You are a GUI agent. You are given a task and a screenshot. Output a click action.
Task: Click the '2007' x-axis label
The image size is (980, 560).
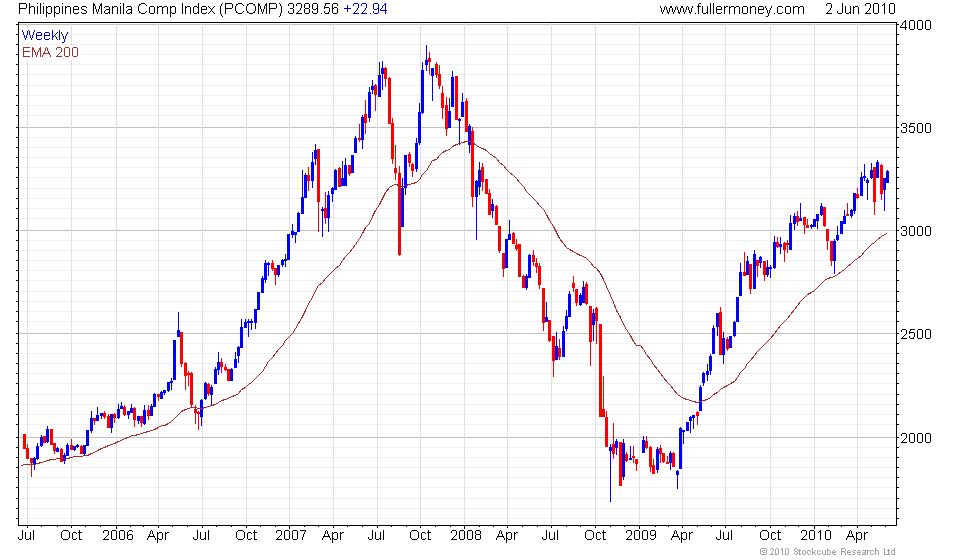[291, 536]
